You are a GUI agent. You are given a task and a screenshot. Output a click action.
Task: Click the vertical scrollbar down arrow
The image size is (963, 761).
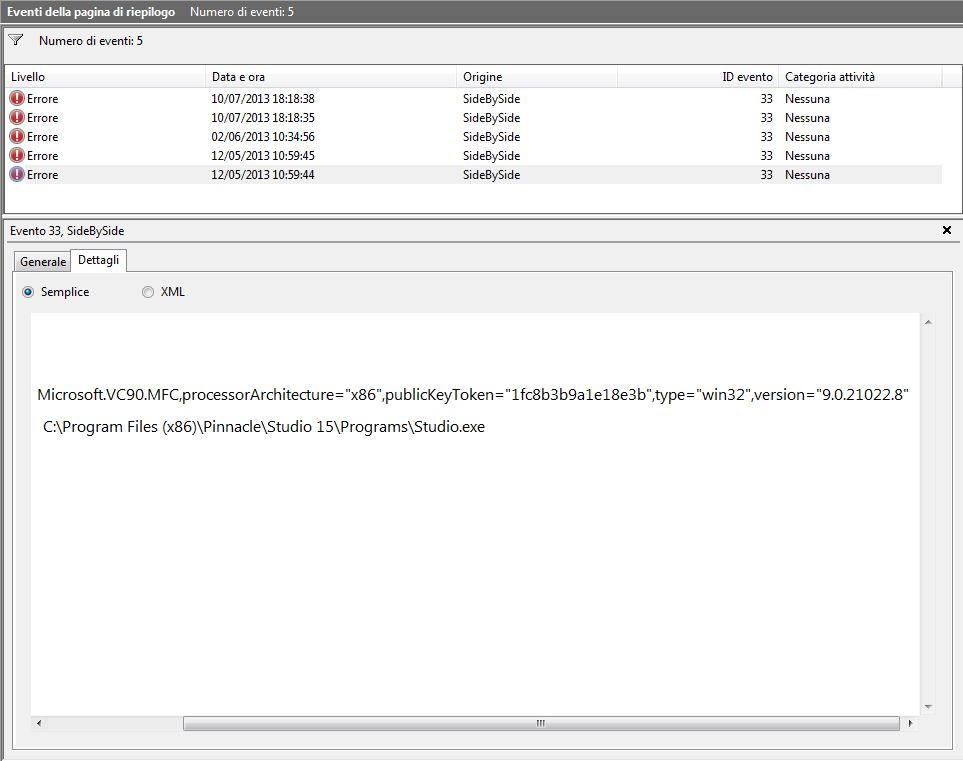point(928,707)
